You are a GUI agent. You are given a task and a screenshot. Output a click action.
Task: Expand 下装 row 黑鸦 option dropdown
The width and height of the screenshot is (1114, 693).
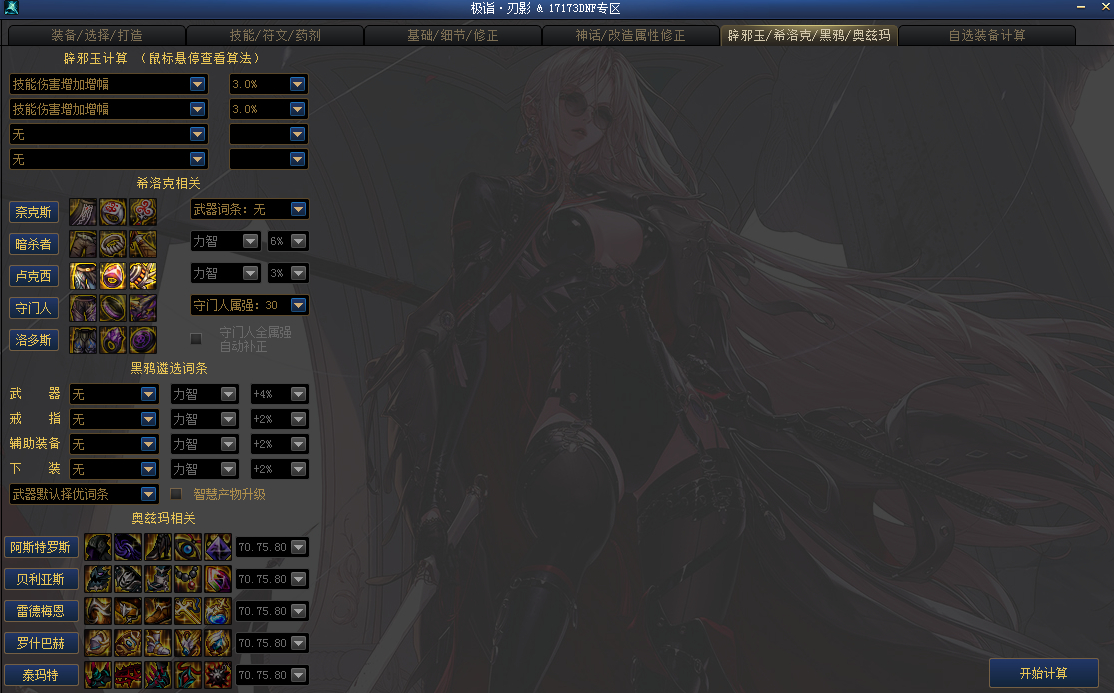114,469
